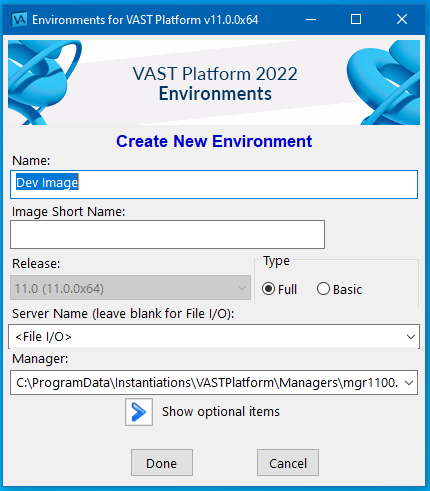Image resolution: width=430 pixels, height=491 pixels.
Task: Click the Name input field
Action: (x=214, y=184)
